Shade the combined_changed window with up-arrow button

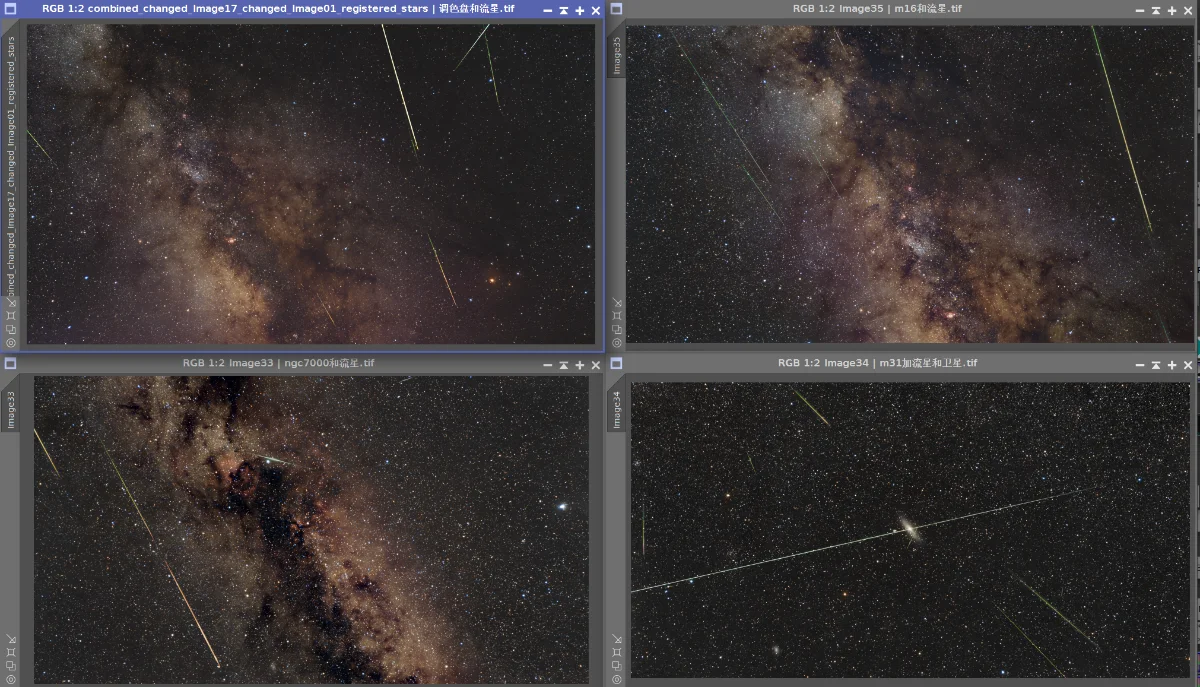pos(564,10)
